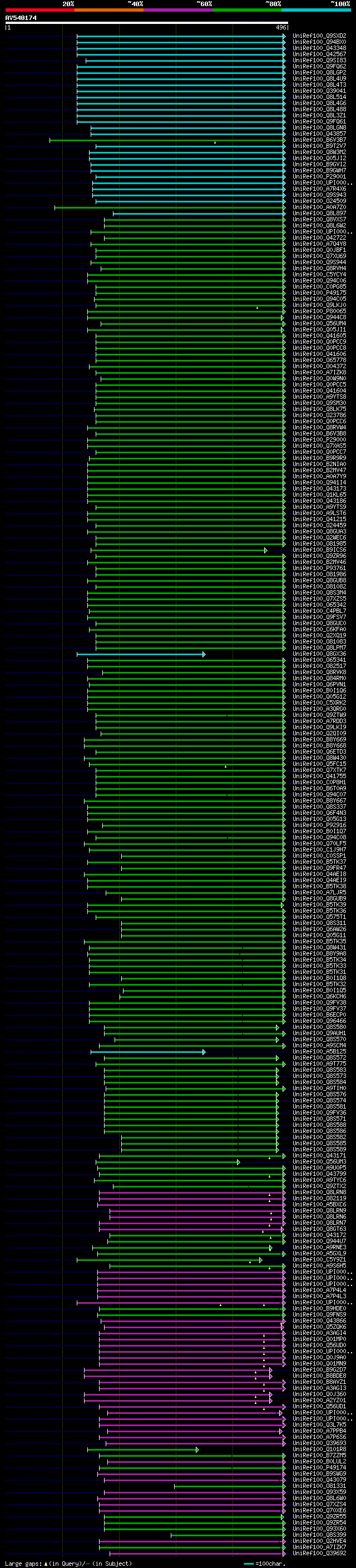Click the short cyan alignment bar for UniRef100_Q8GX36

(x=141, y=654)
